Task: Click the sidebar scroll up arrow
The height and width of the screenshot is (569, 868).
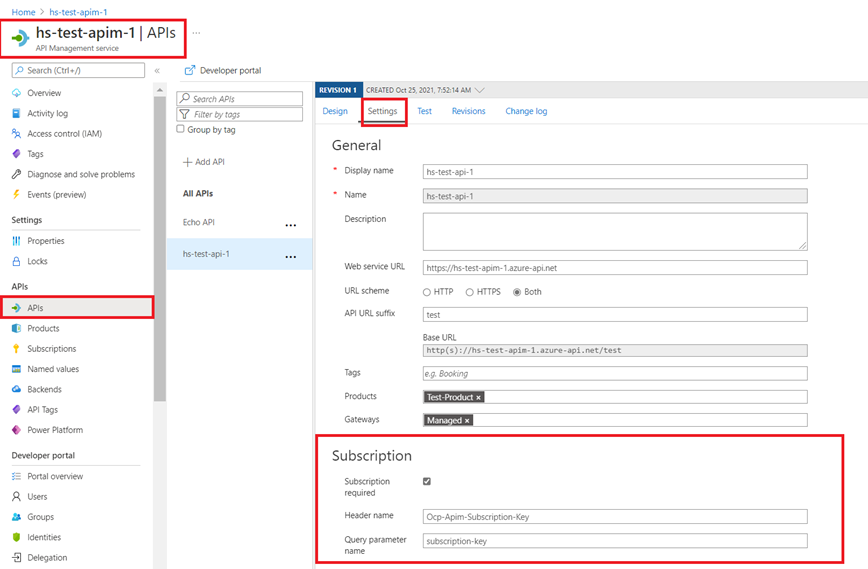Action: coord(160,90)
